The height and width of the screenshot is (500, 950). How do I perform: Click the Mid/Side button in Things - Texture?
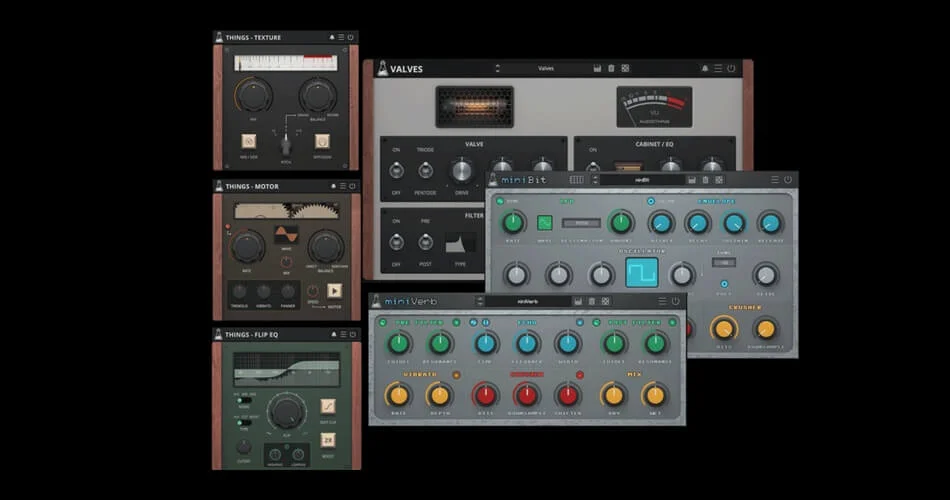point(249,141)
